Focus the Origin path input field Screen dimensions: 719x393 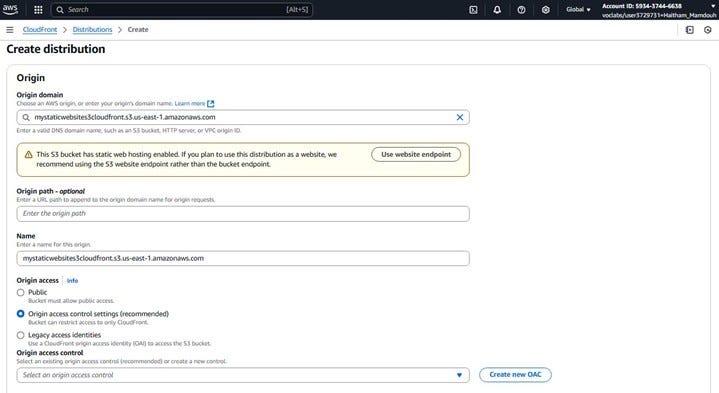point(243,214)
